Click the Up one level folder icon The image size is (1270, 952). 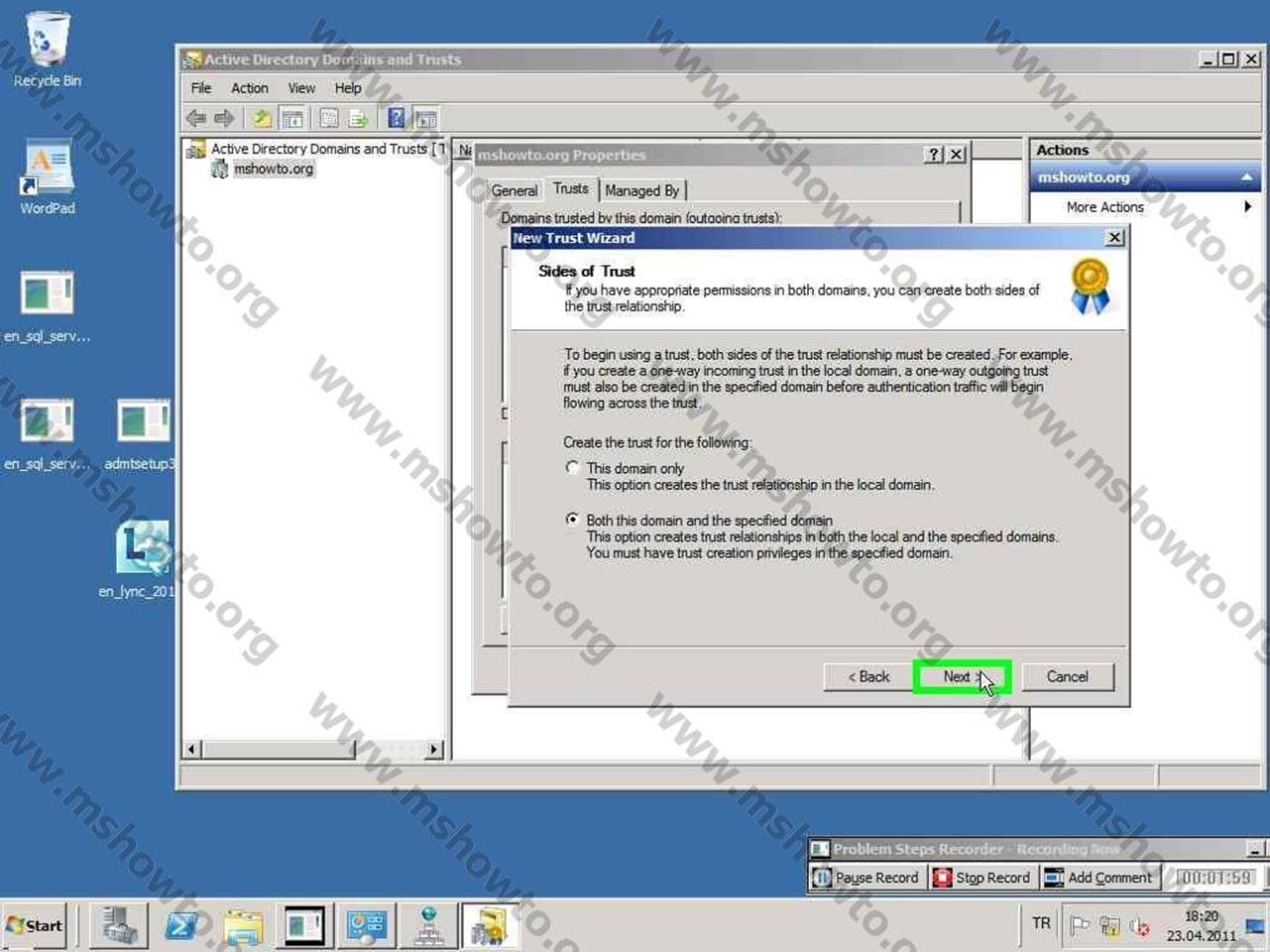coord(262,119)
